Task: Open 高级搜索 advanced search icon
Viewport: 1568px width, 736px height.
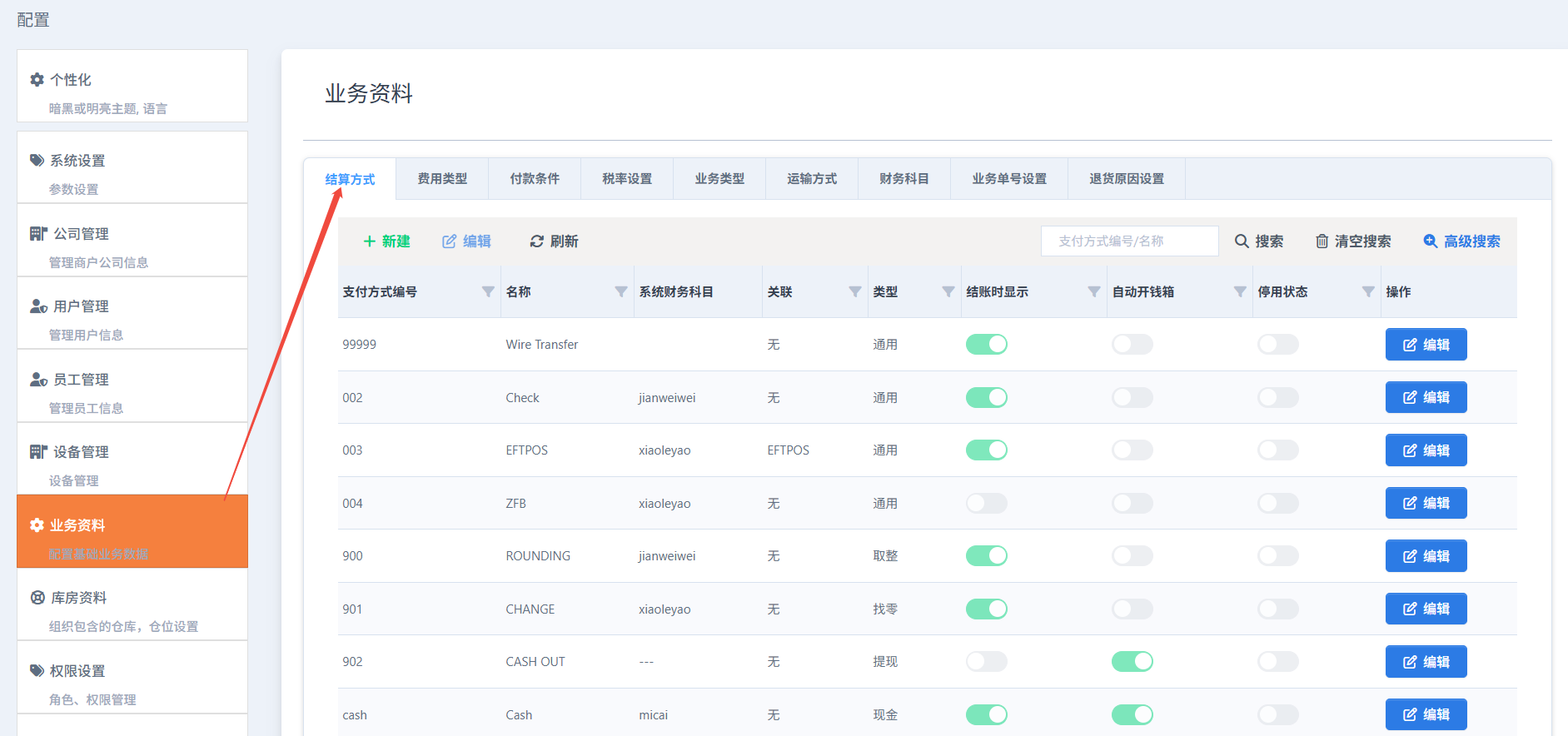Action: [x=1430, y=241]
